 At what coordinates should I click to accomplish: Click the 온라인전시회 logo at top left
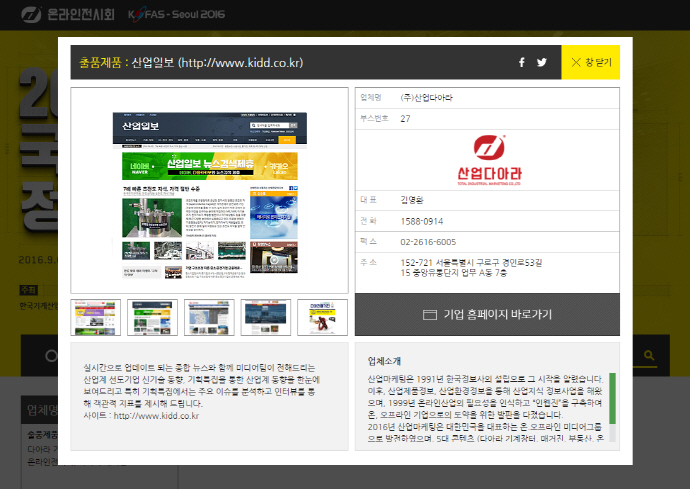(x=66, y=15)
